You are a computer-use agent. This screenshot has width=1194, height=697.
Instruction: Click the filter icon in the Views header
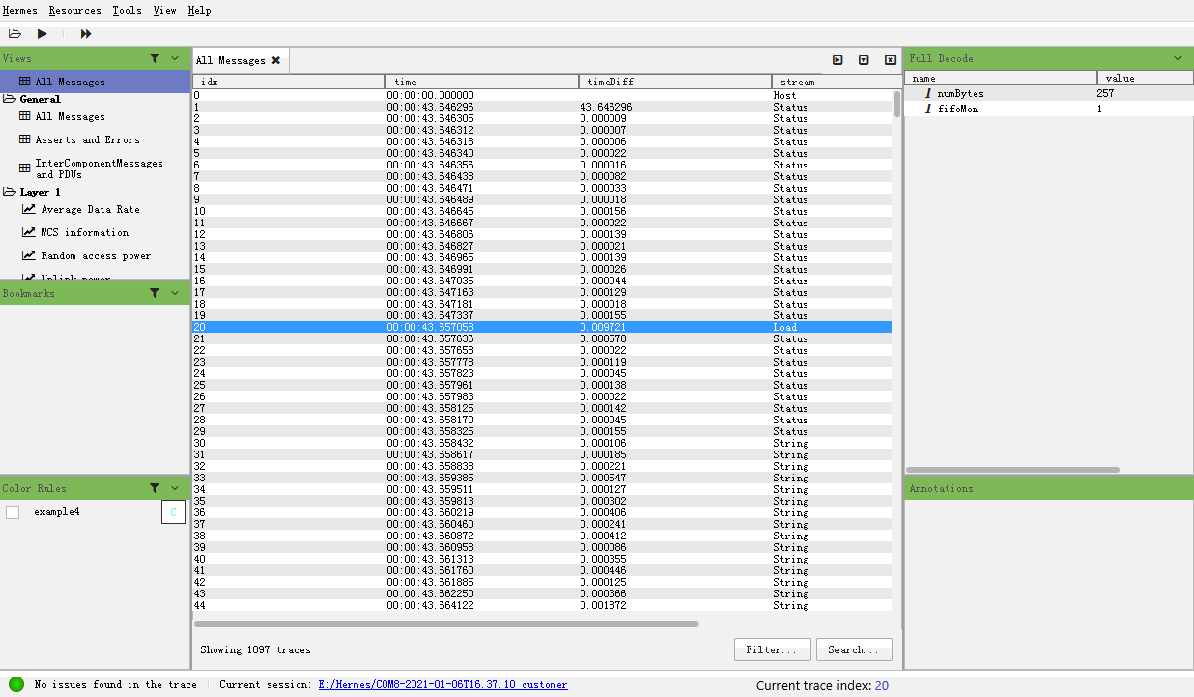click(155, 59)
